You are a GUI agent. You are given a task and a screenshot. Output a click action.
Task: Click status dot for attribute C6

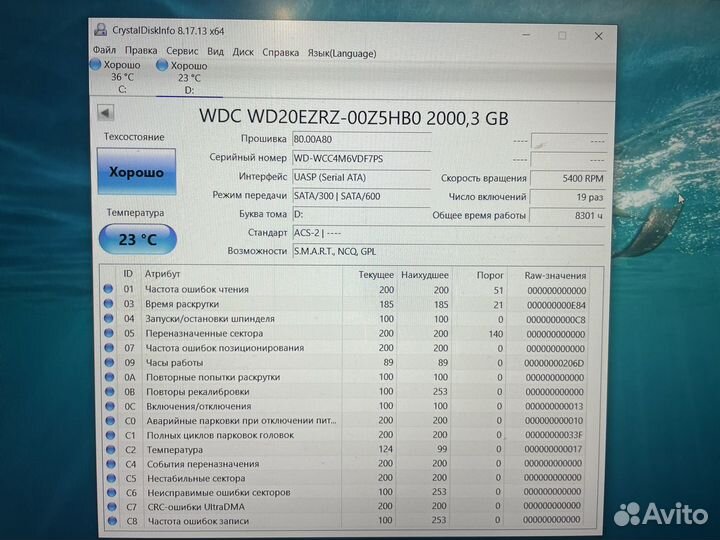(112, 492)
